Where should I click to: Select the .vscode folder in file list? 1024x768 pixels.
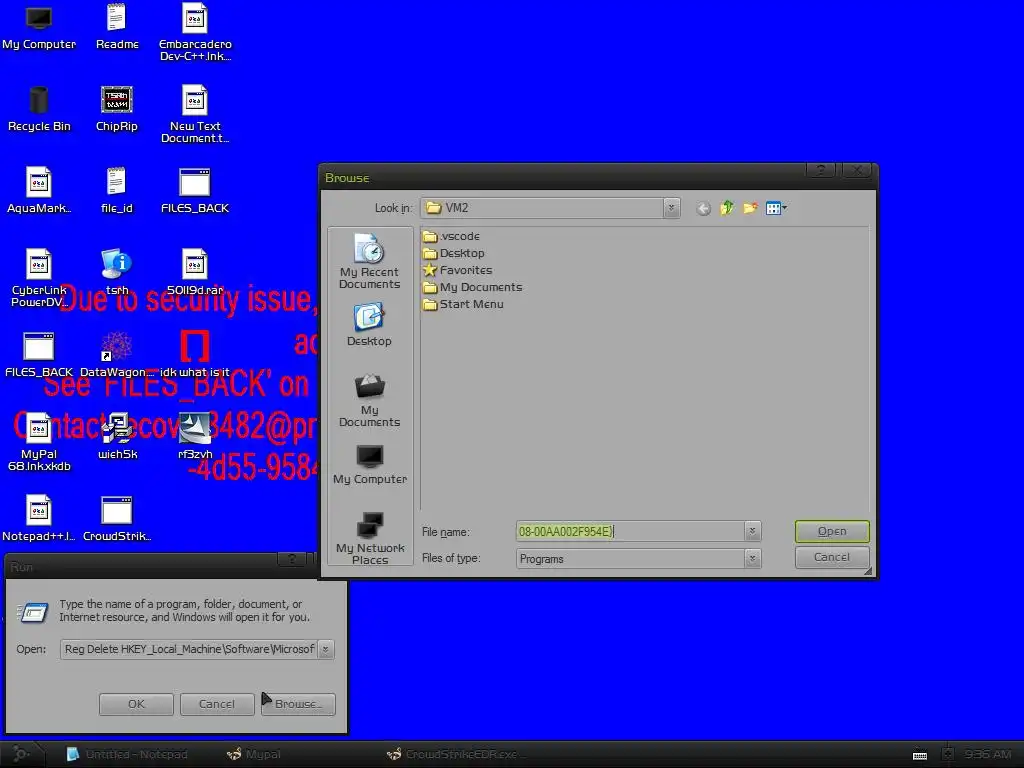[x=451, y=236]
